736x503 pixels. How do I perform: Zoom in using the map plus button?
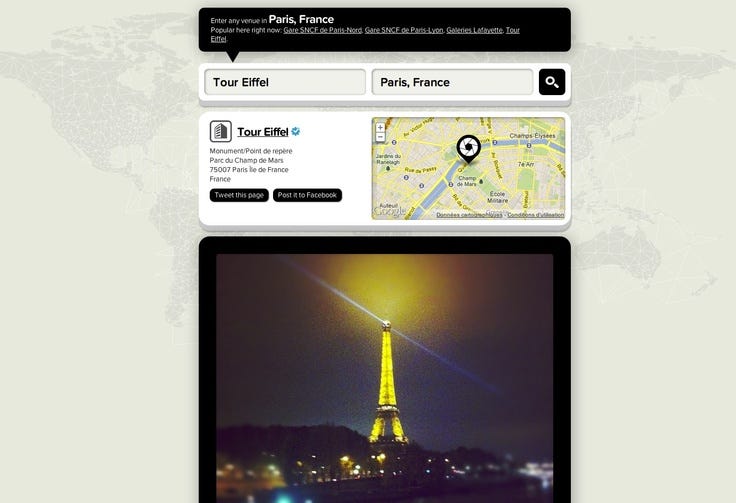[x=380, y=128]
